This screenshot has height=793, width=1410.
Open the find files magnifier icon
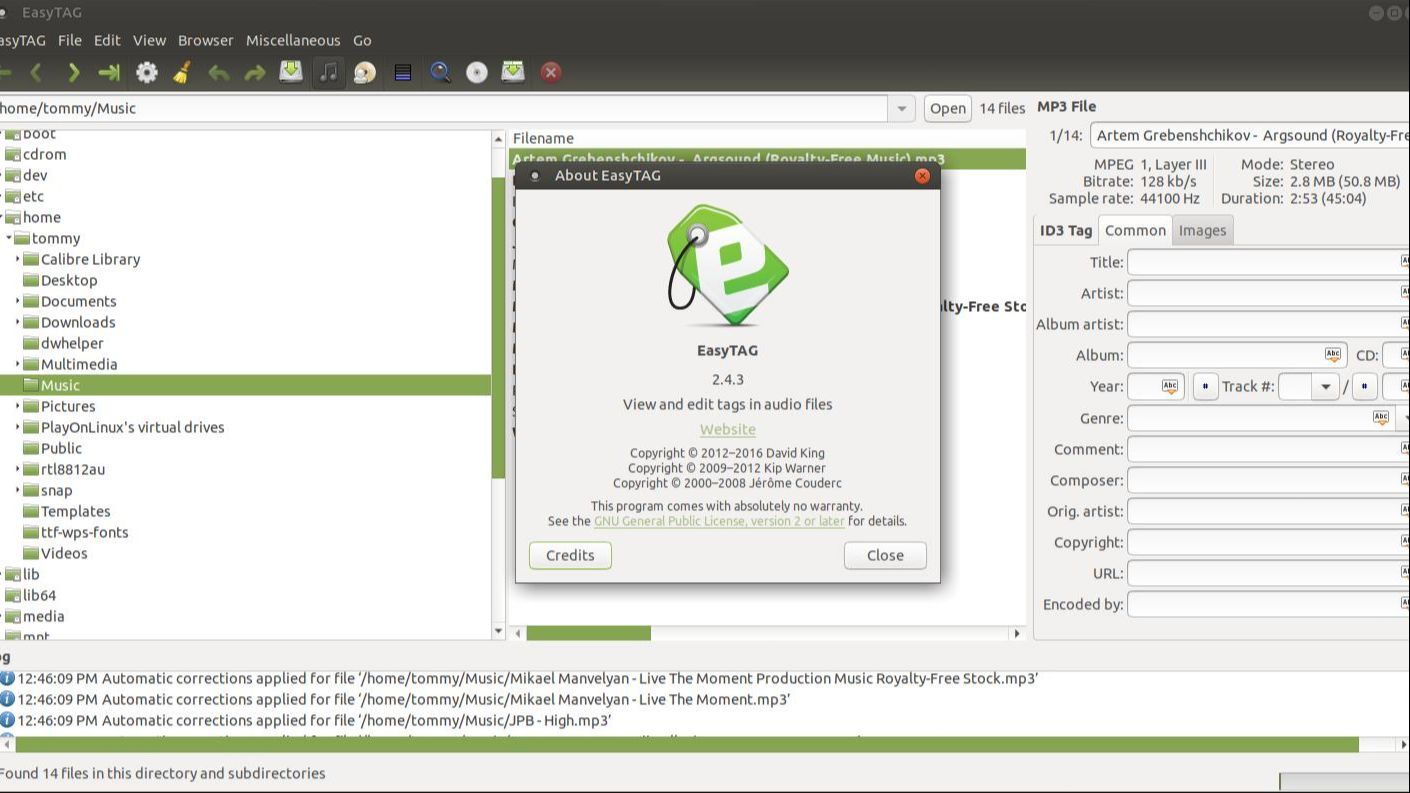[x=440, y=72]
